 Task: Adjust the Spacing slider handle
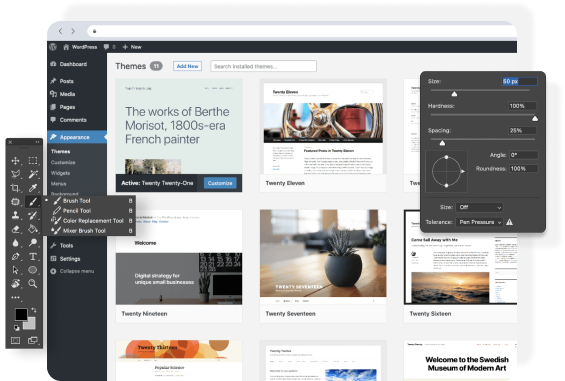[442, 143]
